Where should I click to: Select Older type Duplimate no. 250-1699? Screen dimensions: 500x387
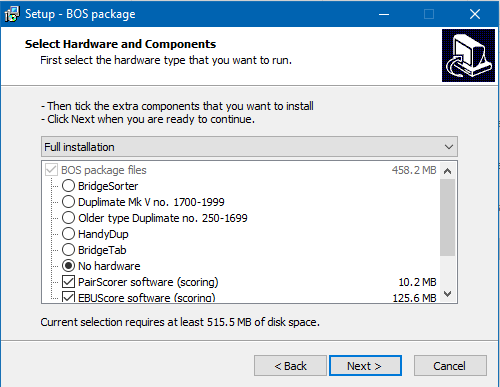click(x=68, y=218)
